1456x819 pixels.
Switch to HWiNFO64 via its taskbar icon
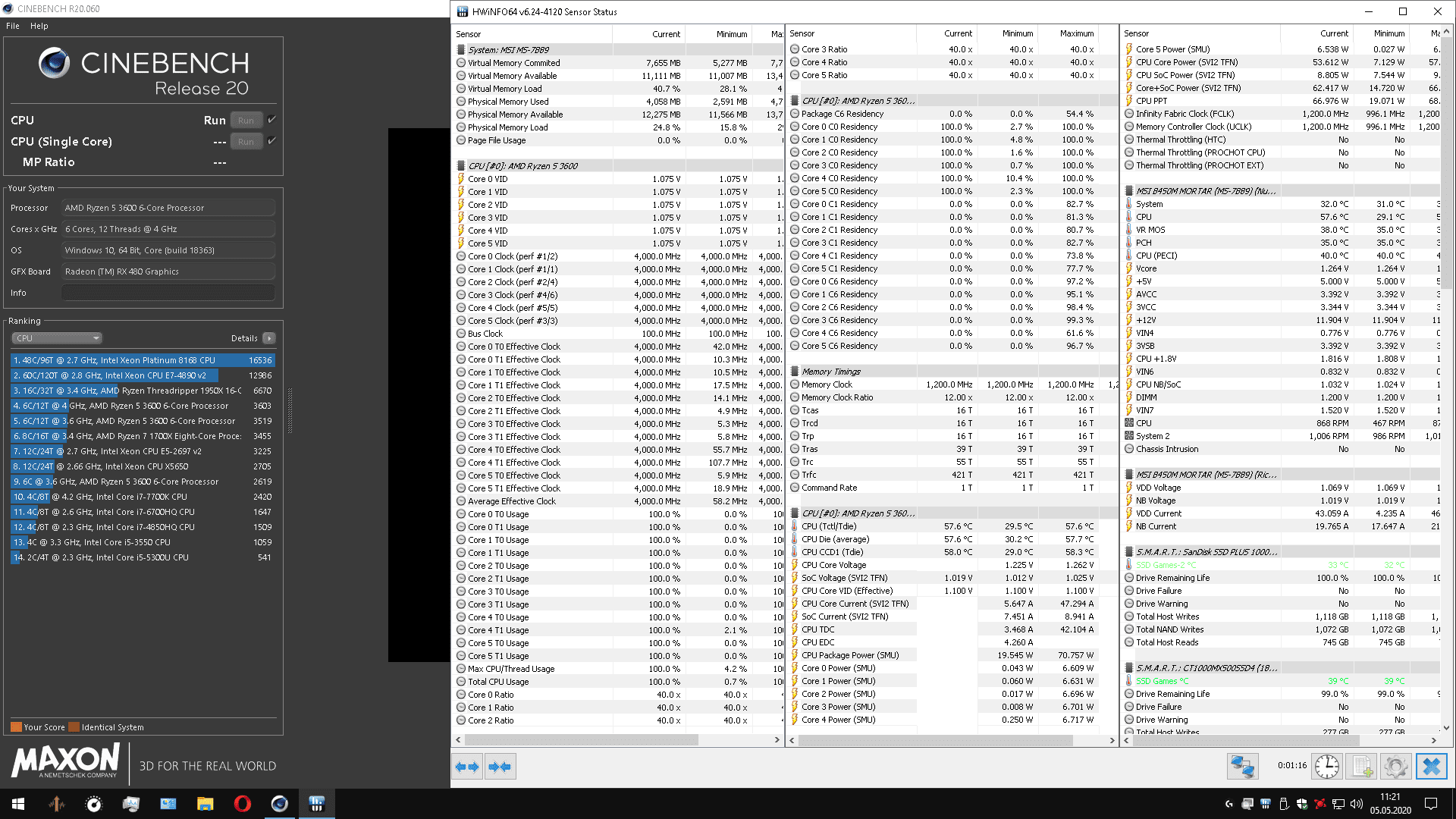[x=317, y=804]
